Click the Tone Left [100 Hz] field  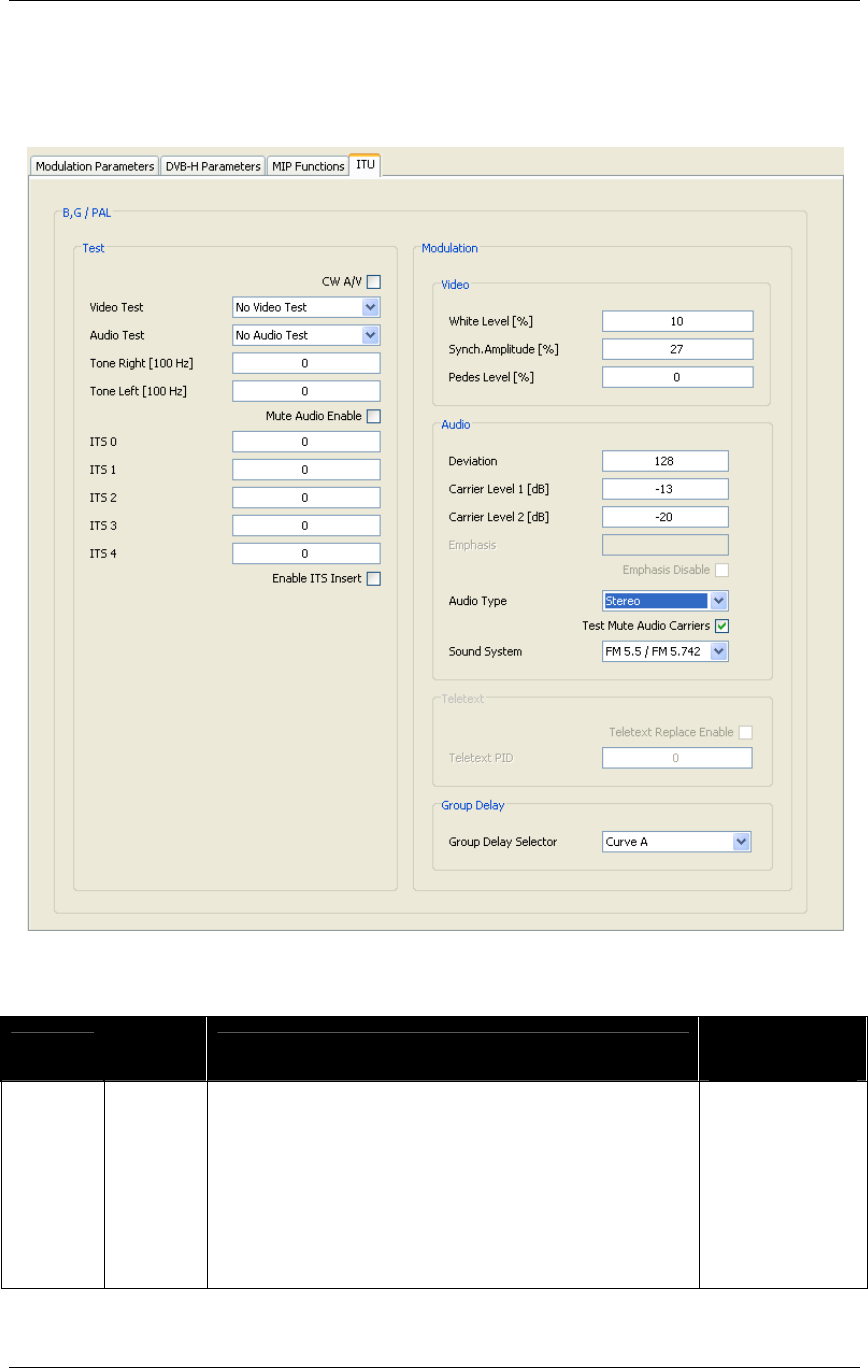click(307, 391)
